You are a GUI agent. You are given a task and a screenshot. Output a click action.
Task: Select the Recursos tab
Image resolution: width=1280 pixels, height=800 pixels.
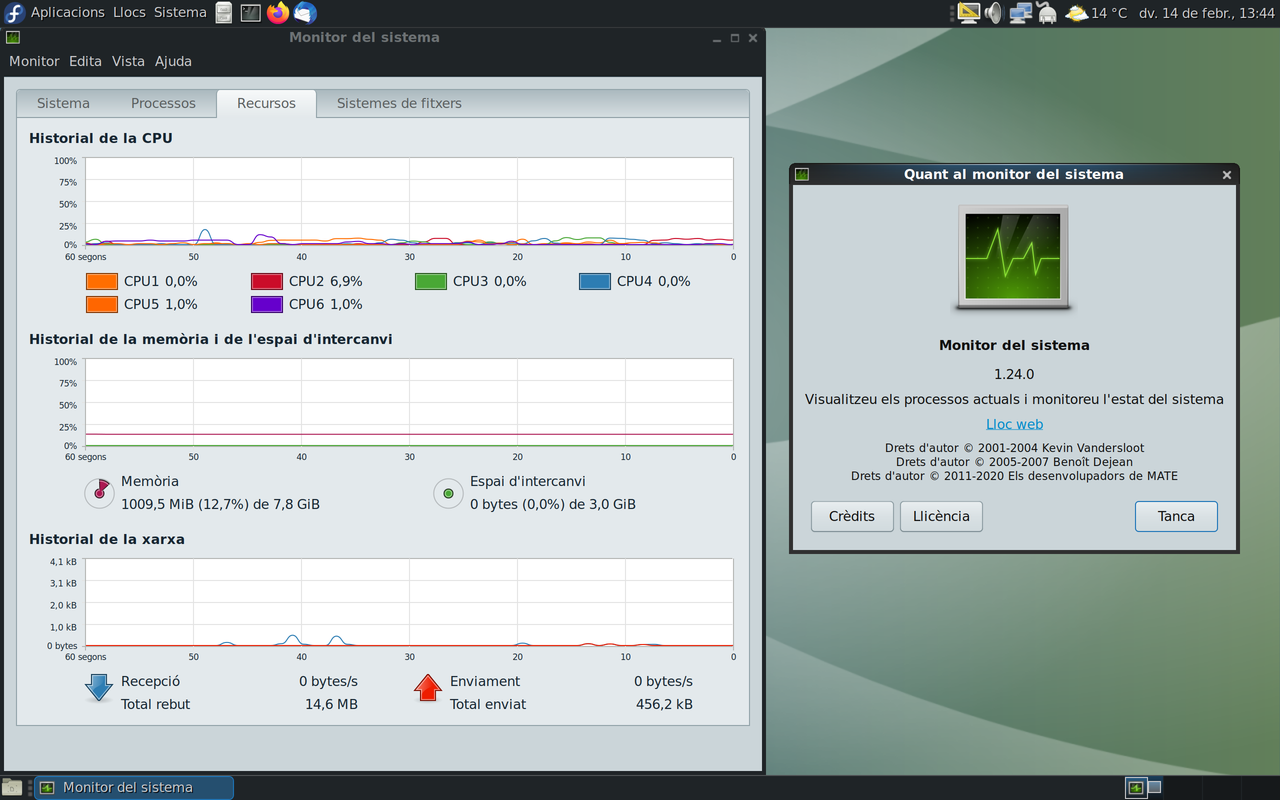coord(266,103)
